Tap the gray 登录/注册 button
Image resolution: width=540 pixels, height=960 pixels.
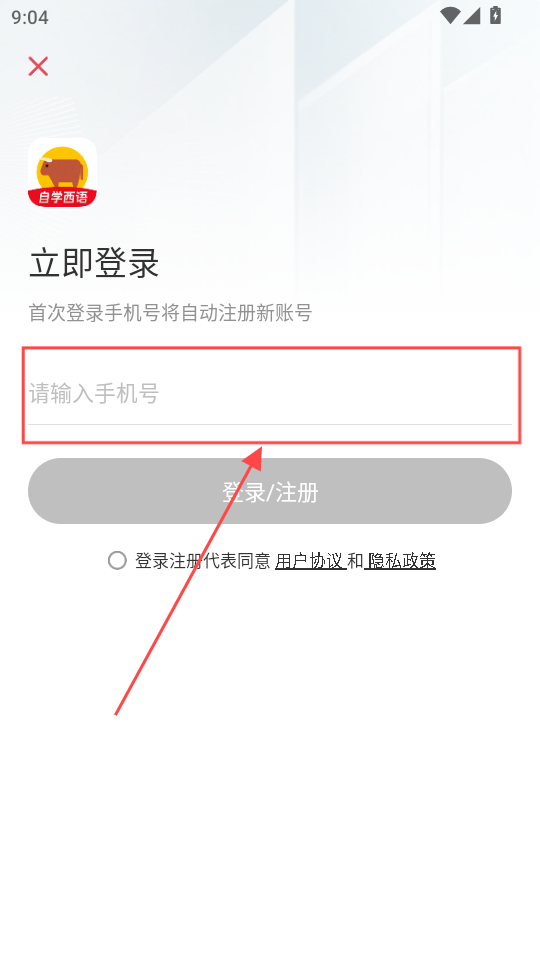[270, 491]
